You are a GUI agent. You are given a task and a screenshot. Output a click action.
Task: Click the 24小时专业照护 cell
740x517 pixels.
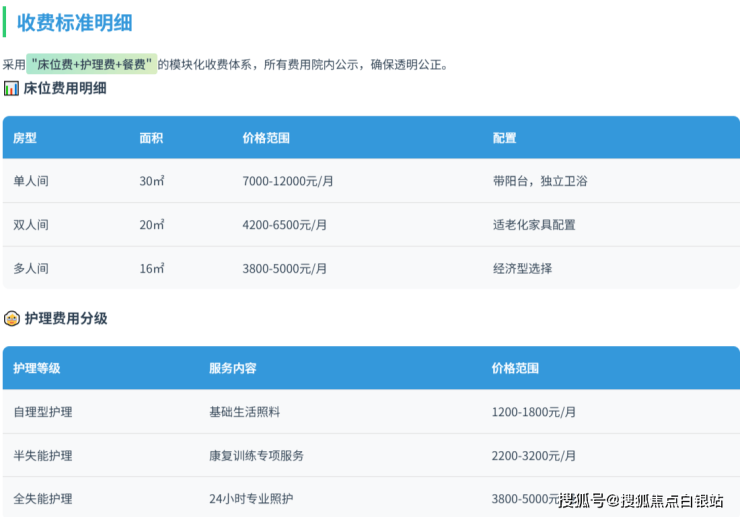pos(251,498)
